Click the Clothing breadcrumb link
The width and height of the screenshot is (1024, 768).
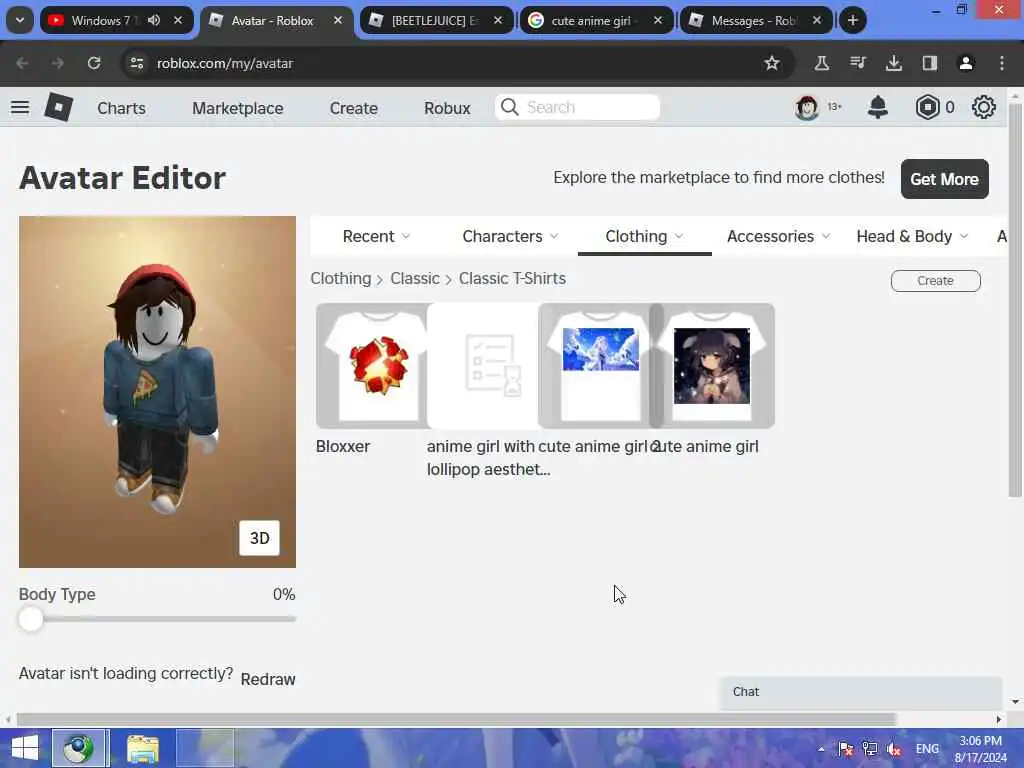pyautogui.click(x=340, y=278)
